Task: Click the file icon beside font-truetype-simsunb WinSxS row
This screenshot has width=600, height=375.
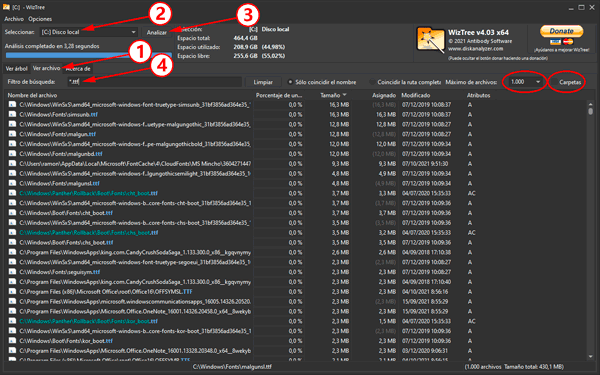Action: (x=12, y=104)
